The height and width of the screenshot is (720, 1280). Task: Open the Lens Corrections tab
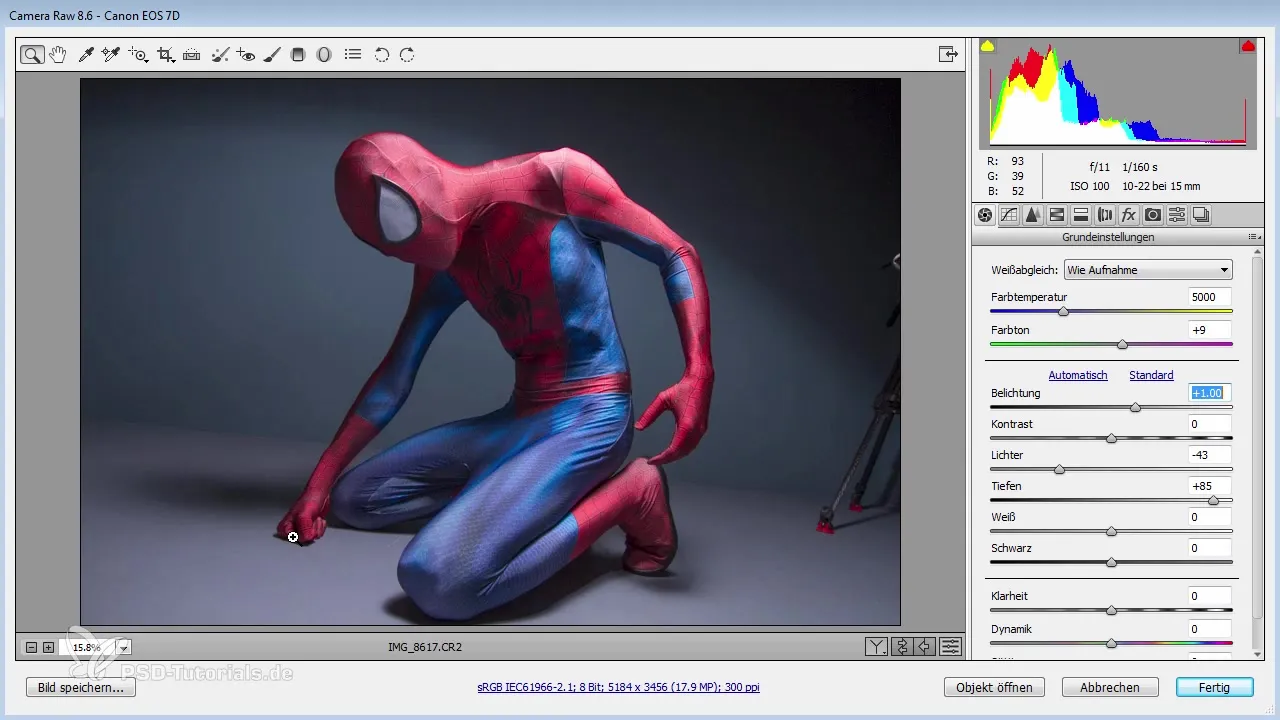pyautogui.click(x=1105, y=214)
